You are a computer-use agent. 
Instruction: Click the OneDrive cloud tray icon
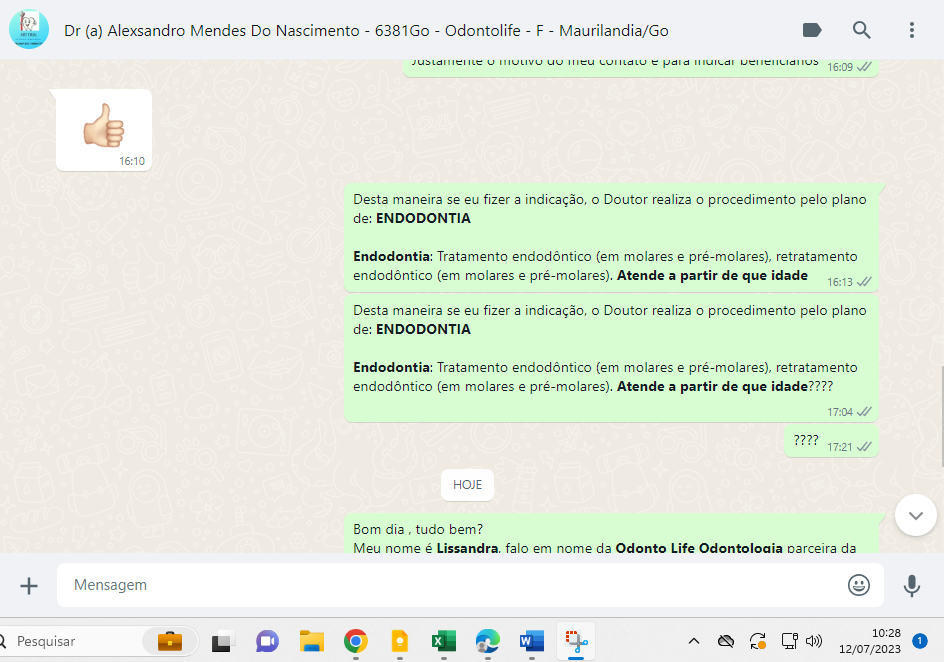[x=726, y=642]
